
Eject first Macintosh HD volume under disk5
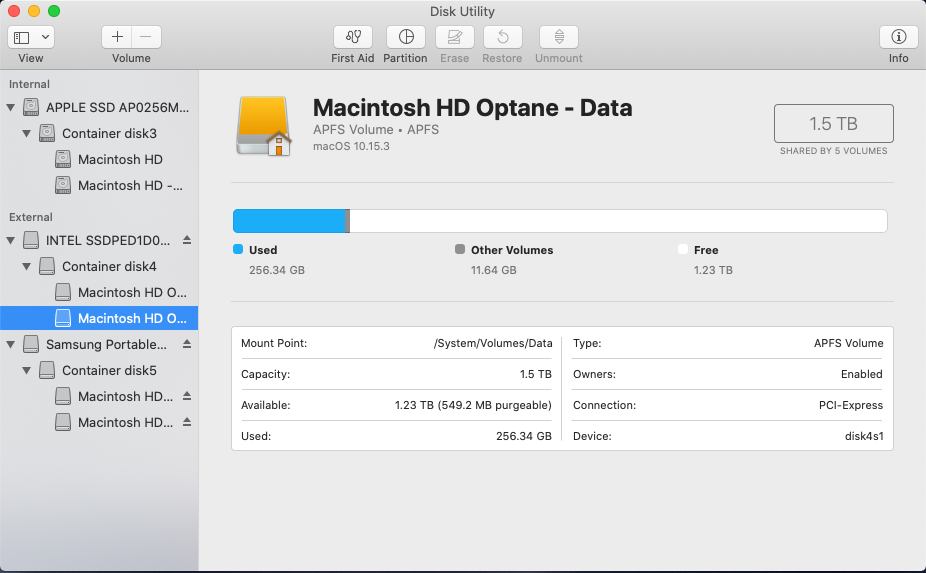pos(187,396)
